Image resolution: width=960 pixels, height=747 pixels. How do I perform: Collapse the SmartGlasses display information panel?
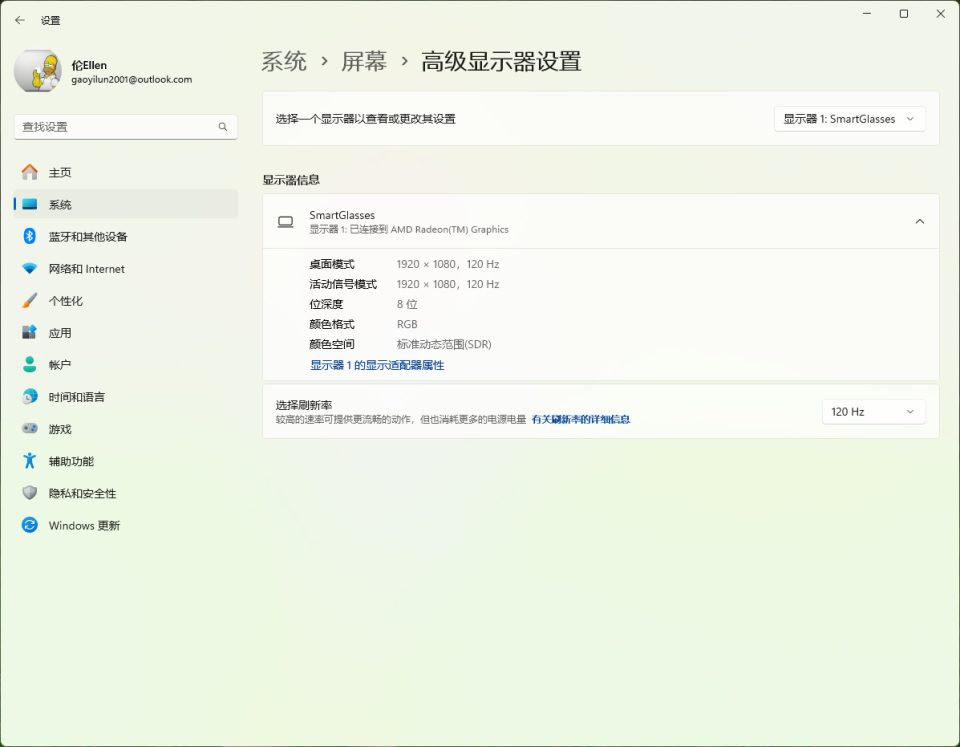[919, 222]
